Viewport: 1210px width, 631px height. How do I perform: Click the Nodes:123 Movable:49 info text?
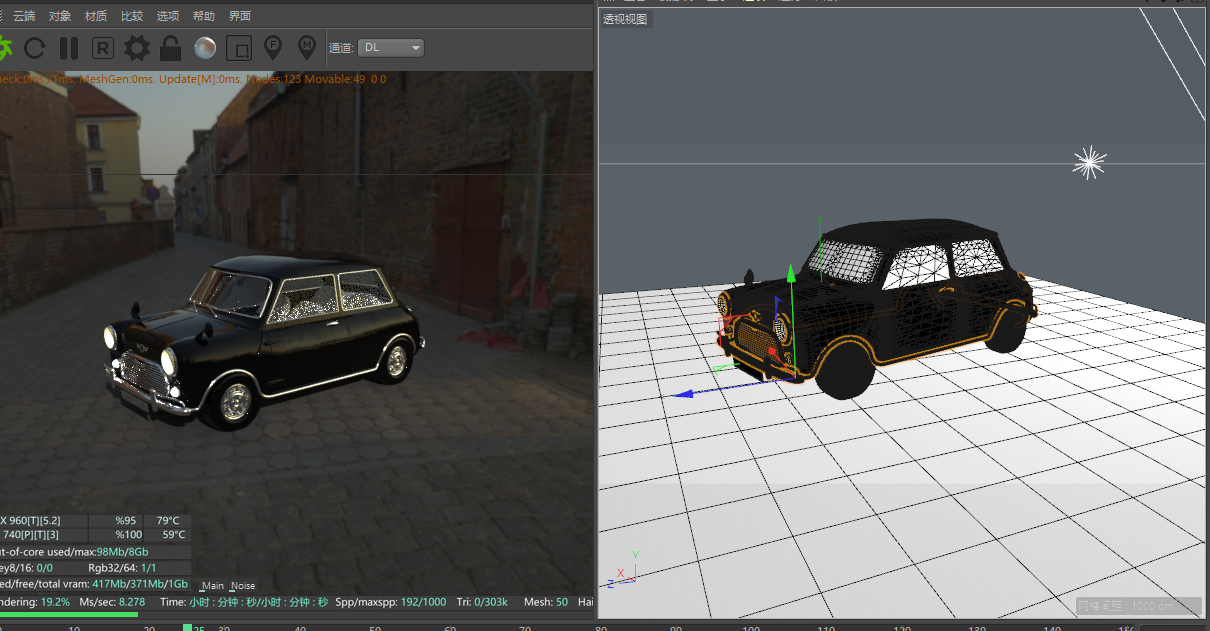tap(308, 79)
